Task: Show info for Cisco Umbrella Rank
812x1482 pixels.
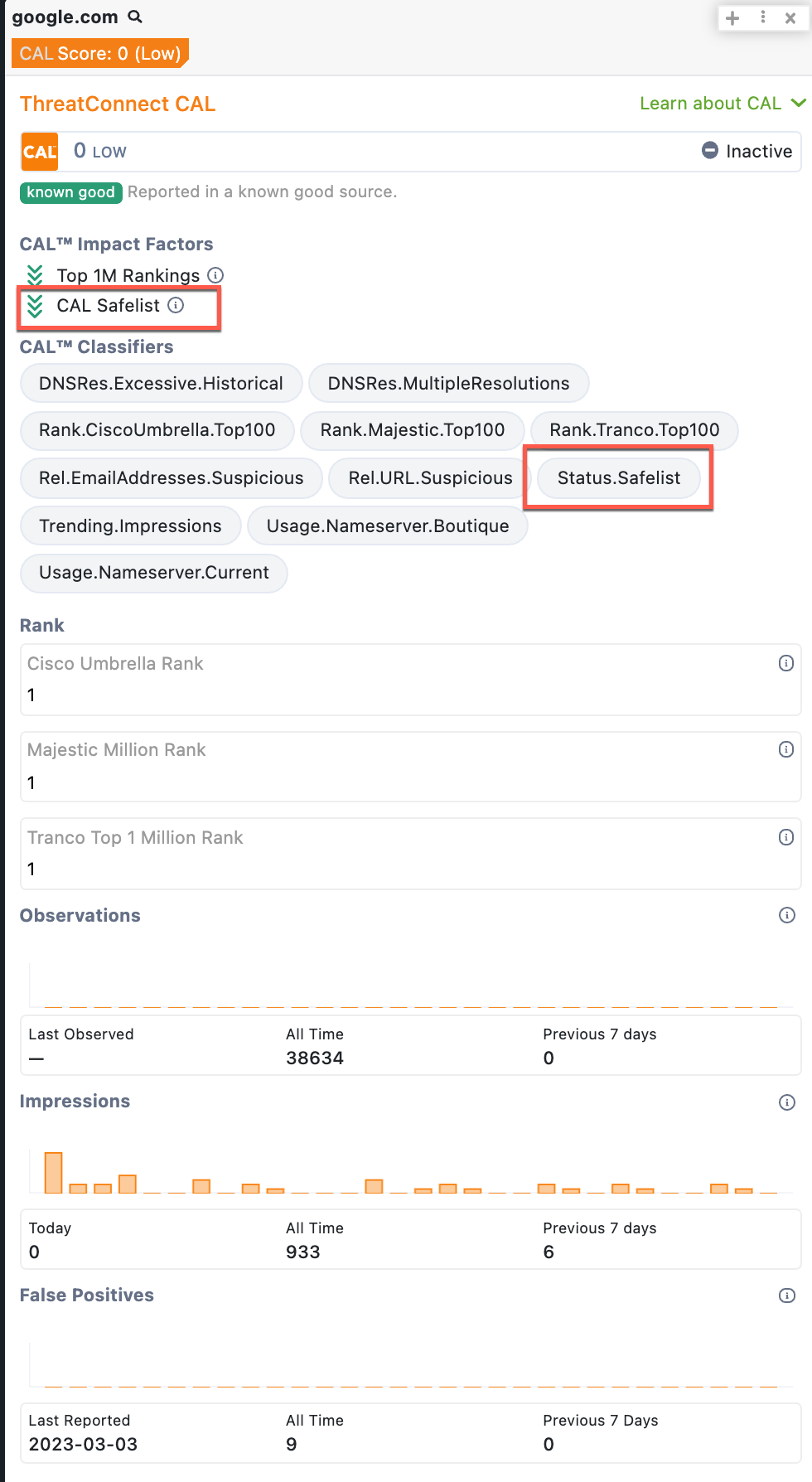Action: point(786,663)
